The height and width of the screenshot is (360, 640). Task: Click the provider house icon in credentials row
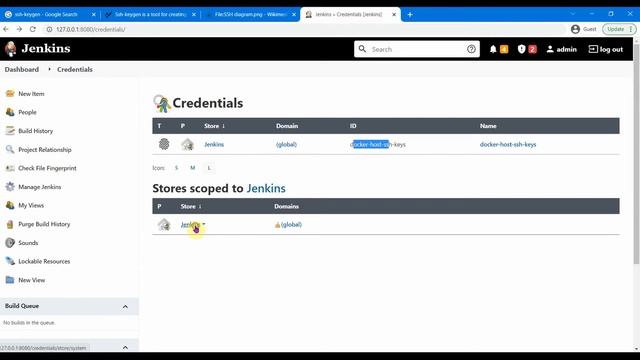click(x=187, y=144)
